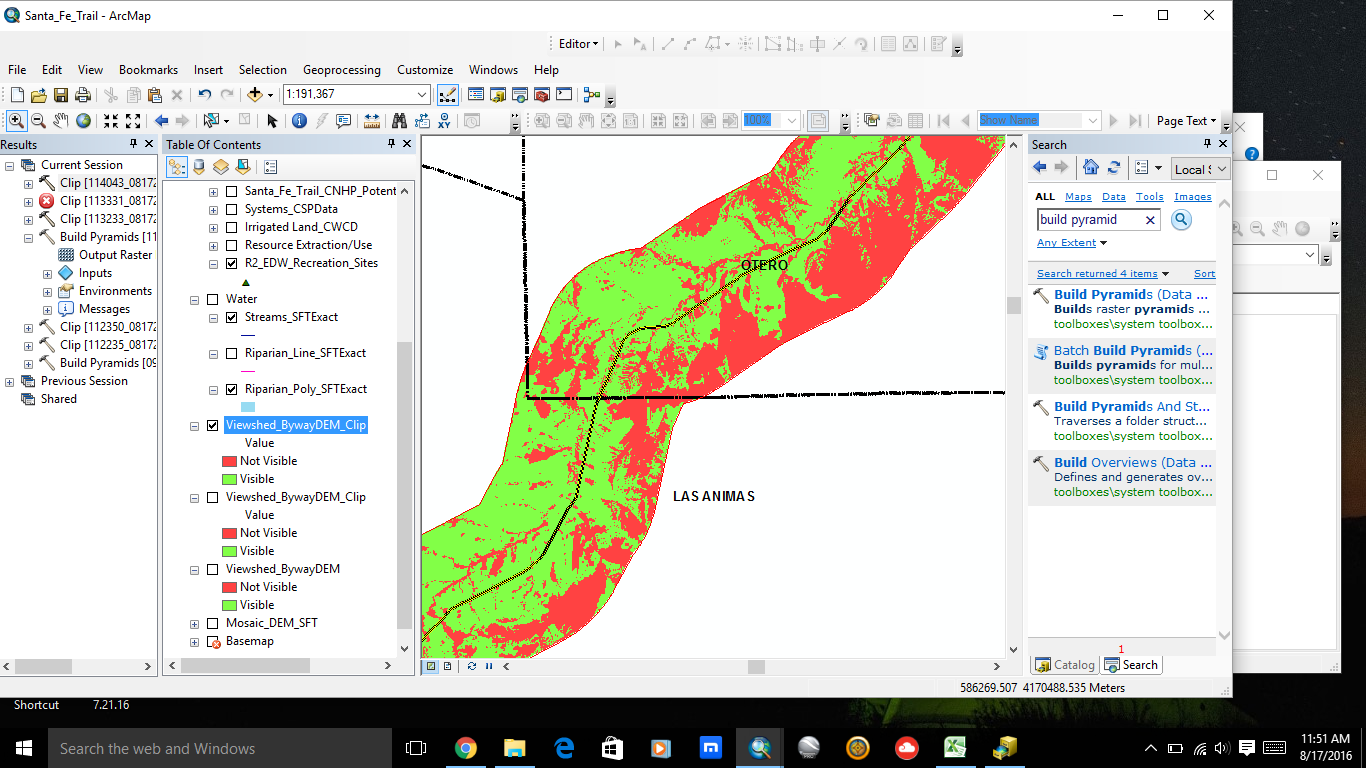The image size is (1366, 768).
Task: Click the red Not Visible color swatch
Action: pyautogui.click(x=229, y=461)
